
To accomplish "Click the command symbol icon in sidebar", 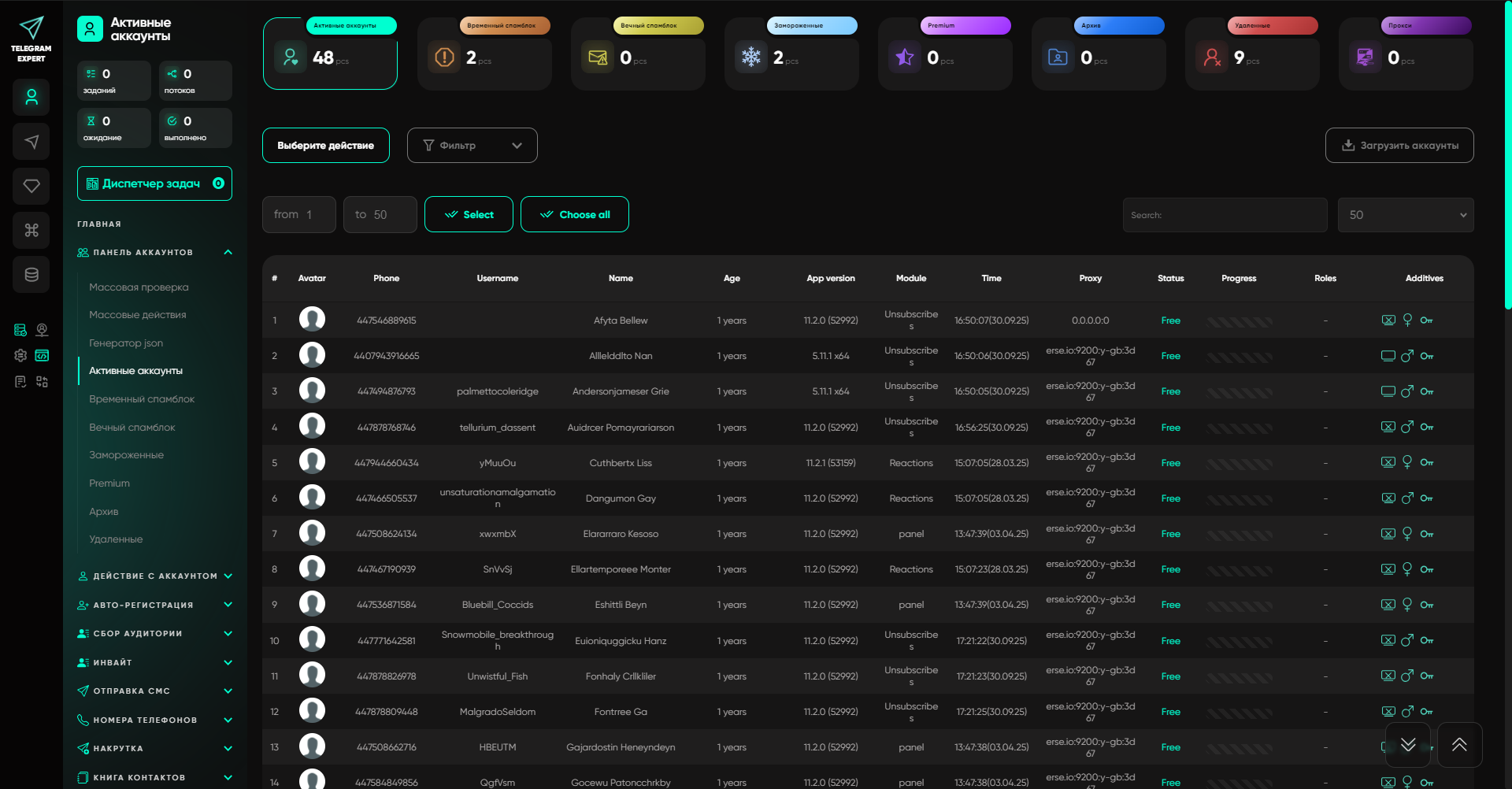I will point(31,230).
